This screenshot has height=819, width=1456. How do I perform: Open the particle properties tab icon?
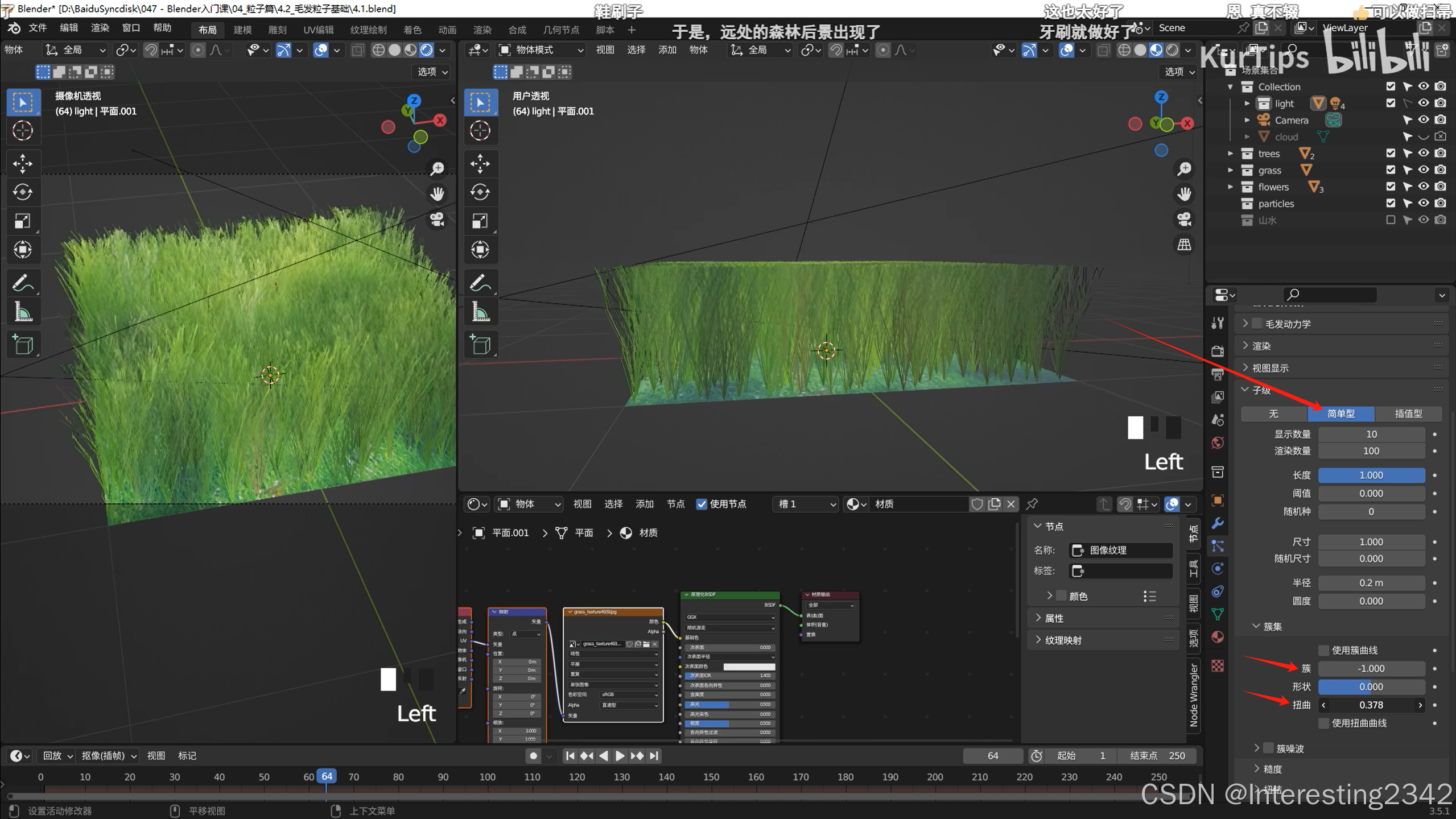(x=1218, y=547)
